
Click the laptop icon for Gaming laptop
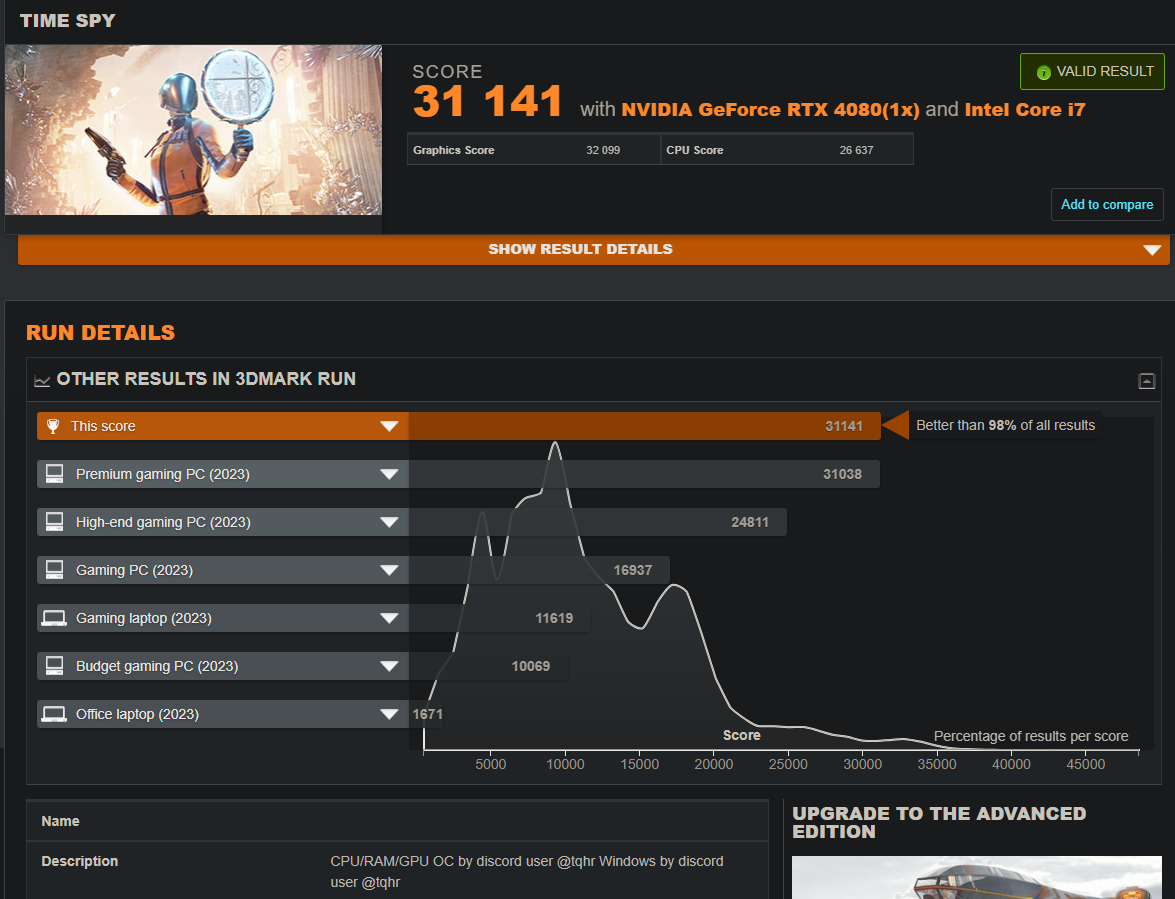click(x=54, y=618)
